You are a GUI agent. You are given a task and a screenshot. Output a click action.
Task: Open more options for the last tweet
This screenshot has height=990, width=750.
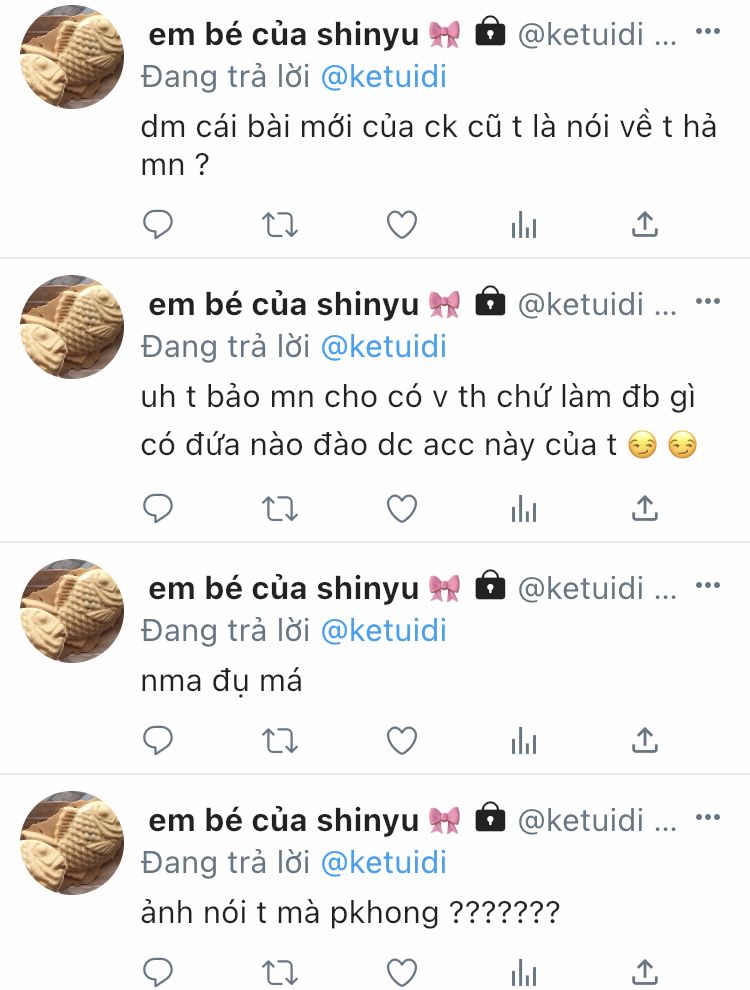[708, 818]
